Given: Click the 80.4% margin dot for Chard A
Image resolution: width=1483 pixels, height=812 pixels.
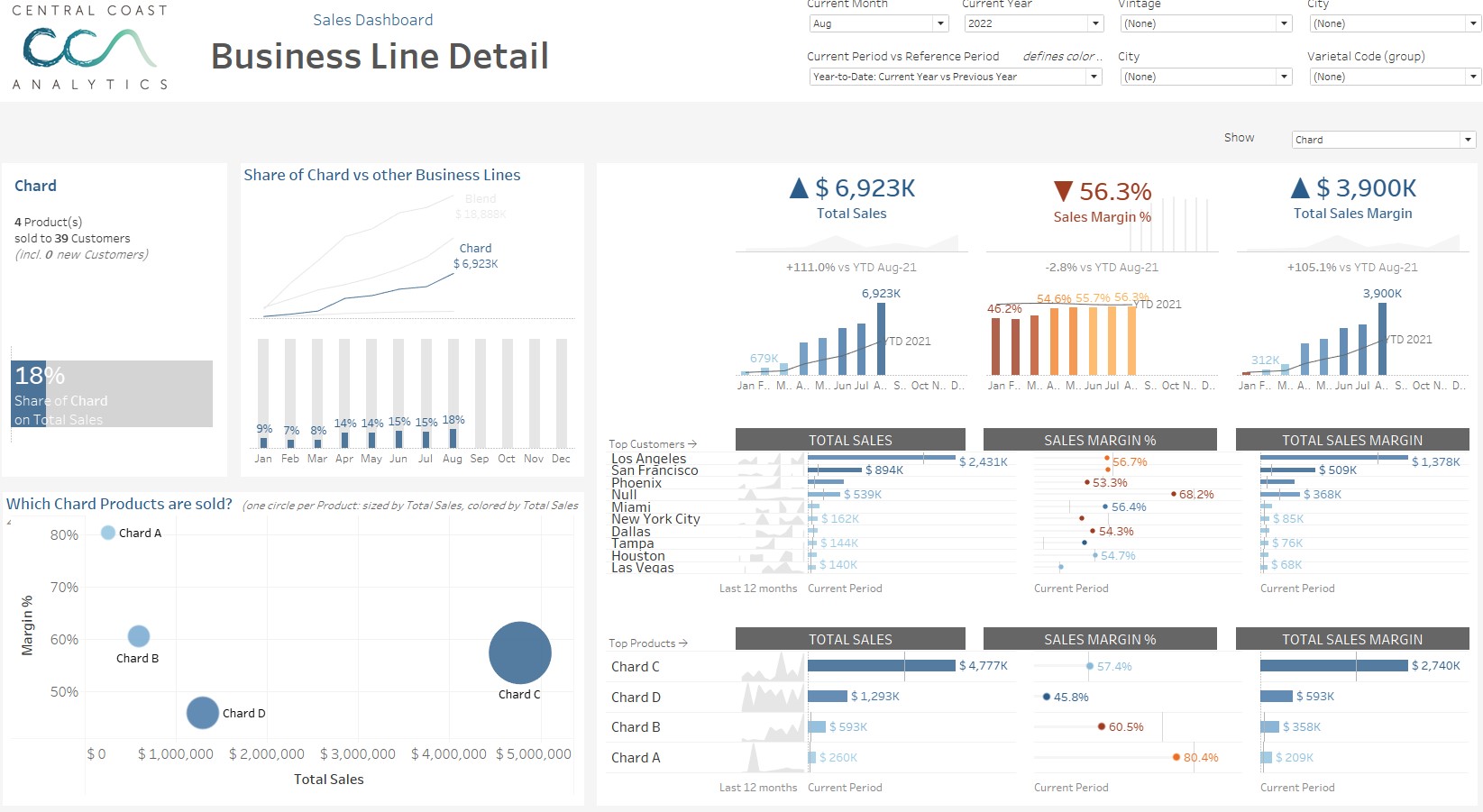Looking at the screenshot, I should coord(1176,757).
